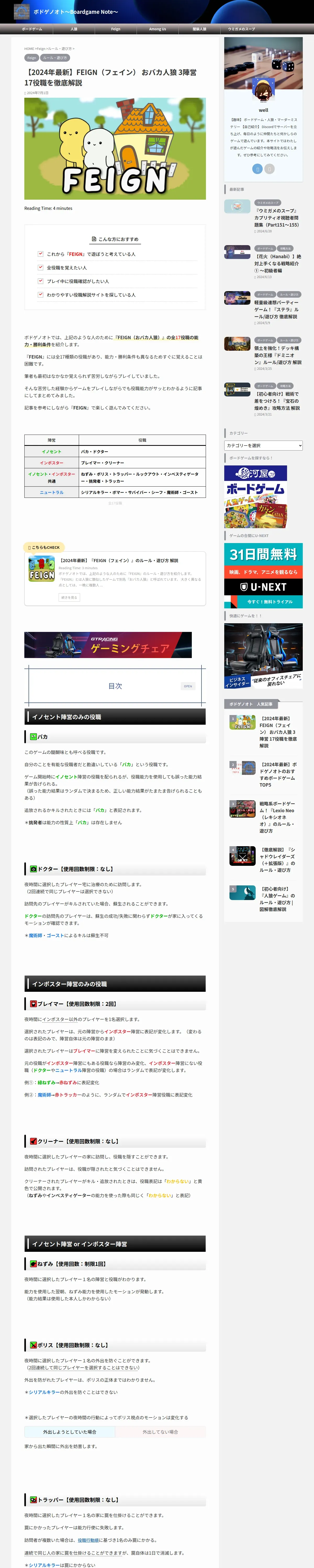Image resolution: width=314 pixels, height=1568 pixels.
Task: Open the related article 『FEIGN』のルール・遊び方 解説 card title
Action: 119,561
